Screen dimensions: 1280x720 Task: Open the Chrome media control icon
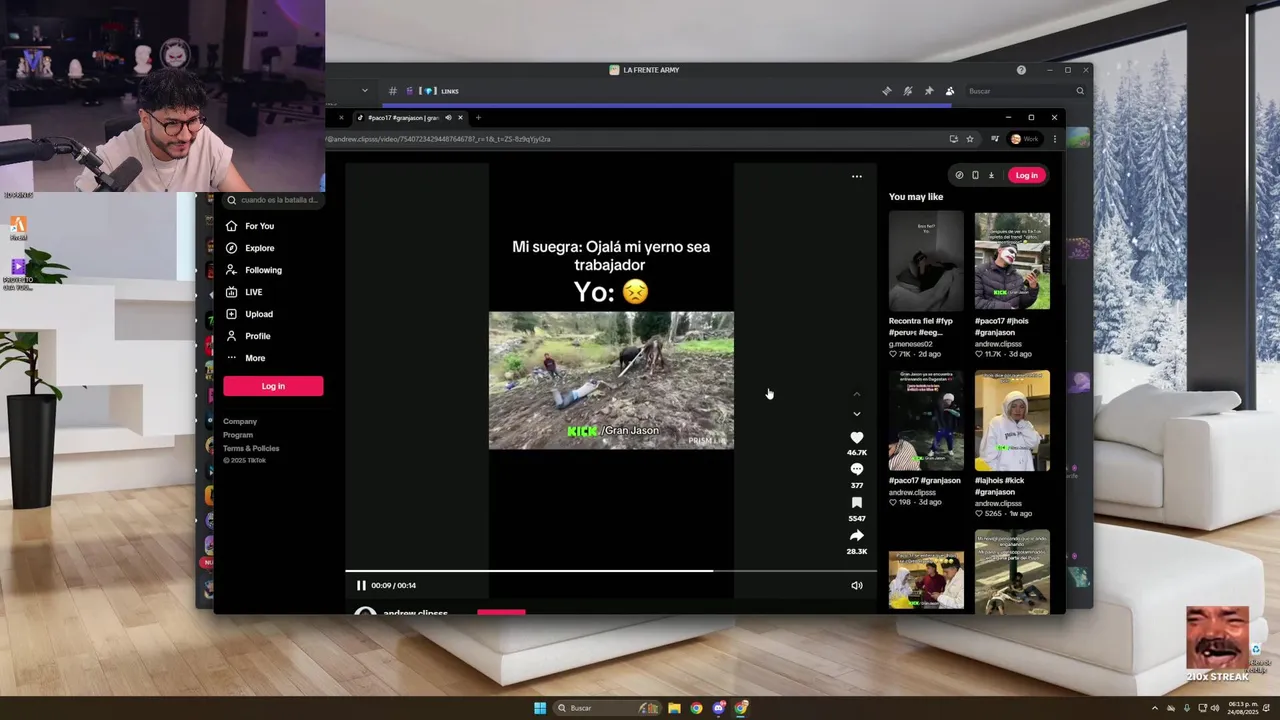pos(994,139)
